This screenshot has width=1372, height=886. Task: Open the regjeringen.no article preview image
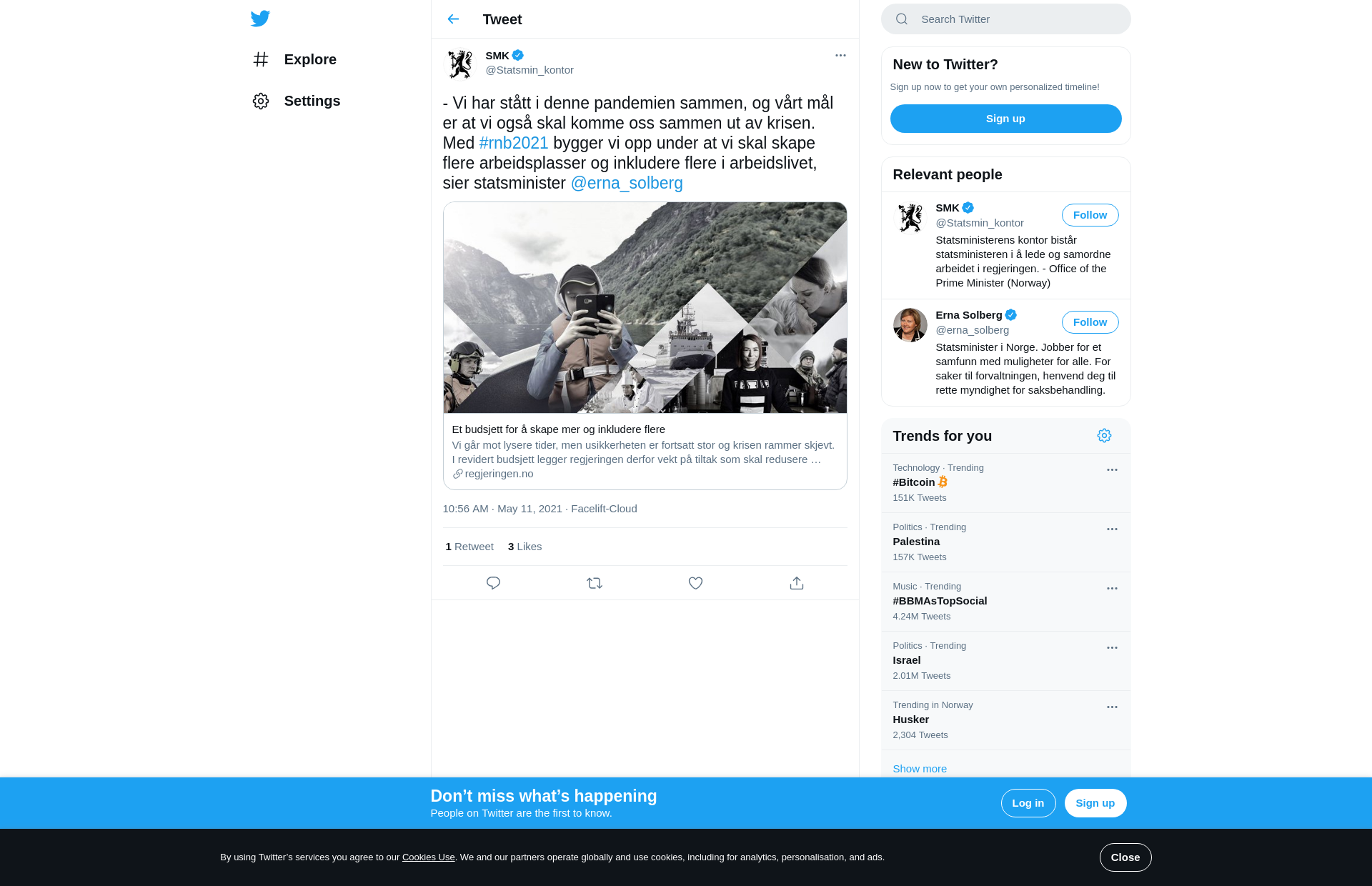coord(645,307)
